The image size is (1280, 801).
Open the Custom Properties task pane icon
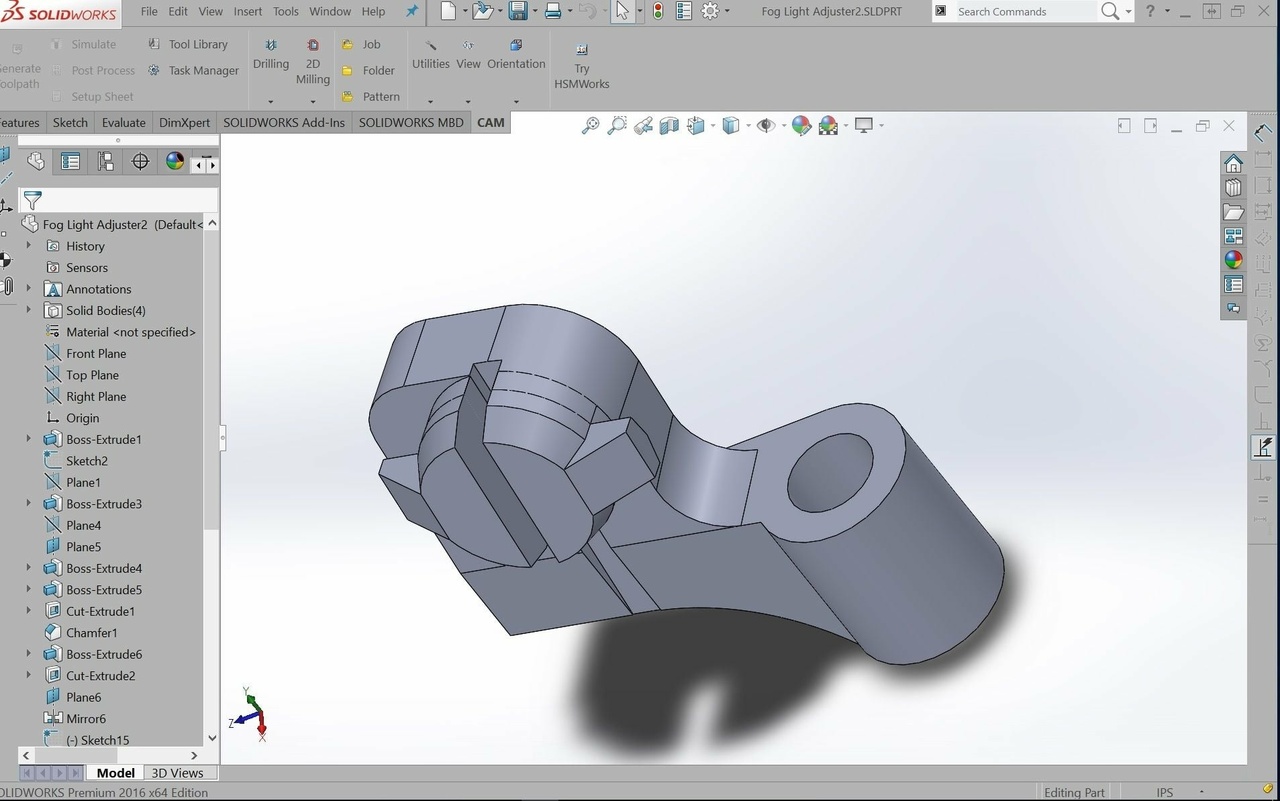1233,285
